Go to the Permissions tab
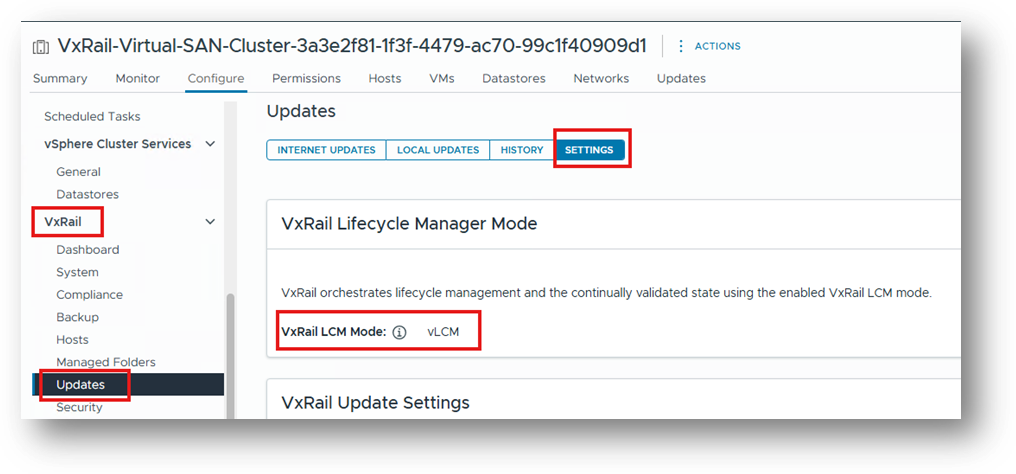Viewport: 1016px width, 474px height. (306, 78)
